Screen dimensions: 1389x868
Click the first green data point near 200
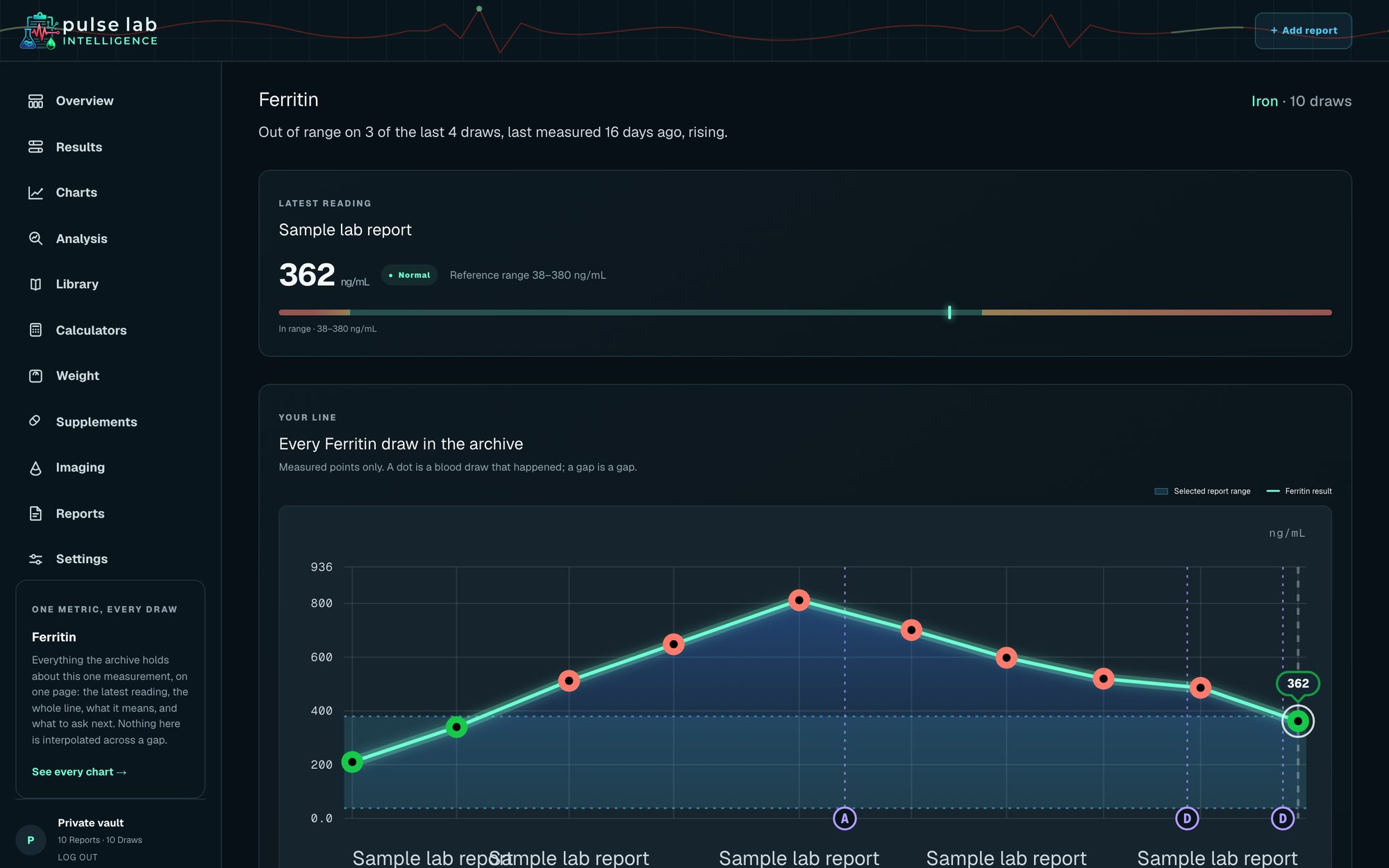click(352, 762)
